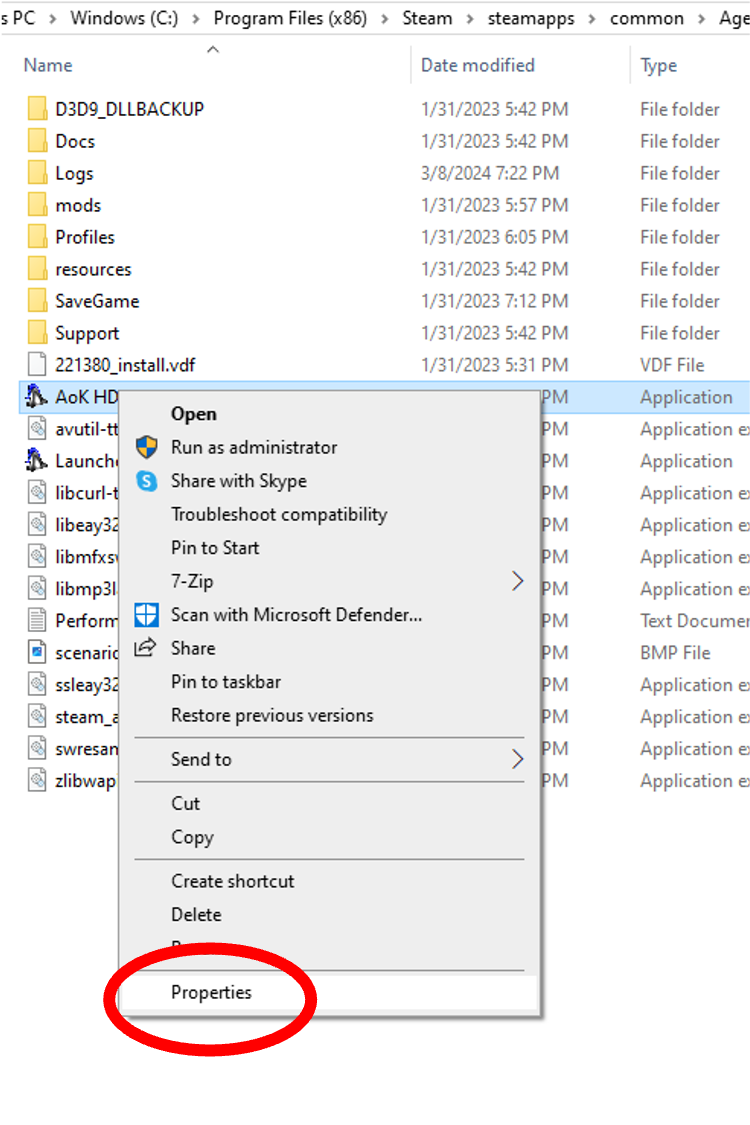Click the Microsoft Defender shield icon
This screenshot has height=1125, width=750.
(147, 615)
